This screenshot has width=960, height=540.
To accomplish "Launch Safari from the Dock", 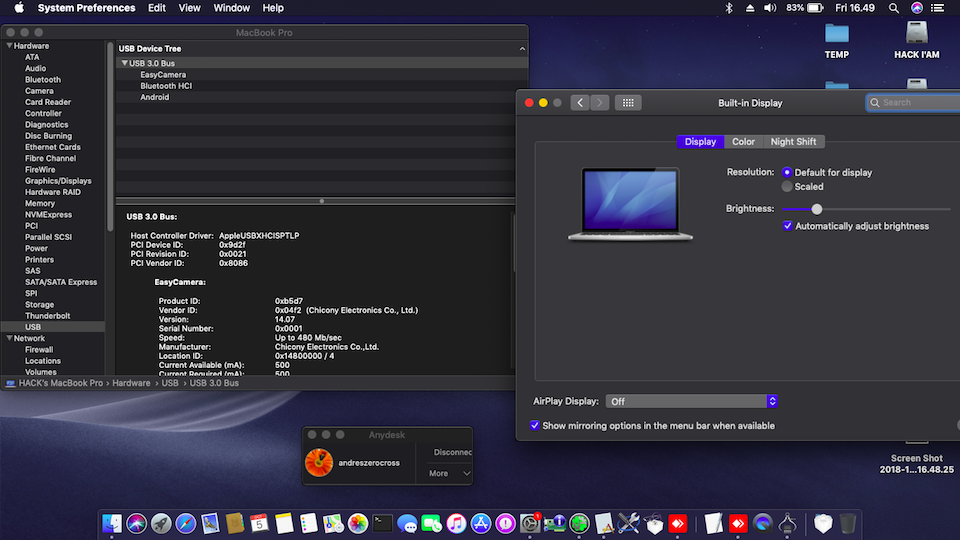I will 186,523.
